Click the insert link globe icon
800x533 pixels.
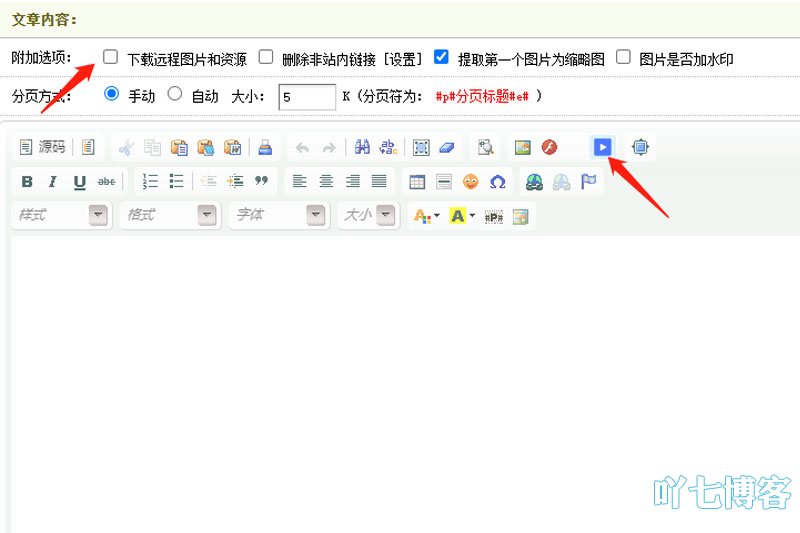534,182
